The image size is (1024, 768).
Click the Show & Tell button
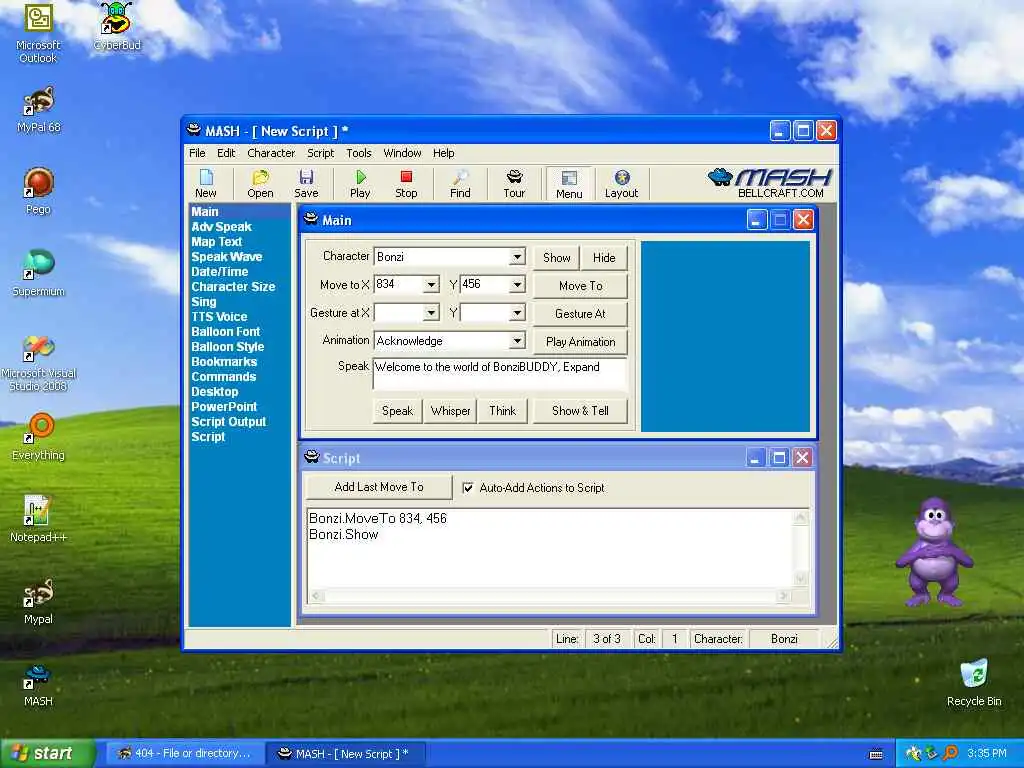pyautogui.click(x=581, y=411)
